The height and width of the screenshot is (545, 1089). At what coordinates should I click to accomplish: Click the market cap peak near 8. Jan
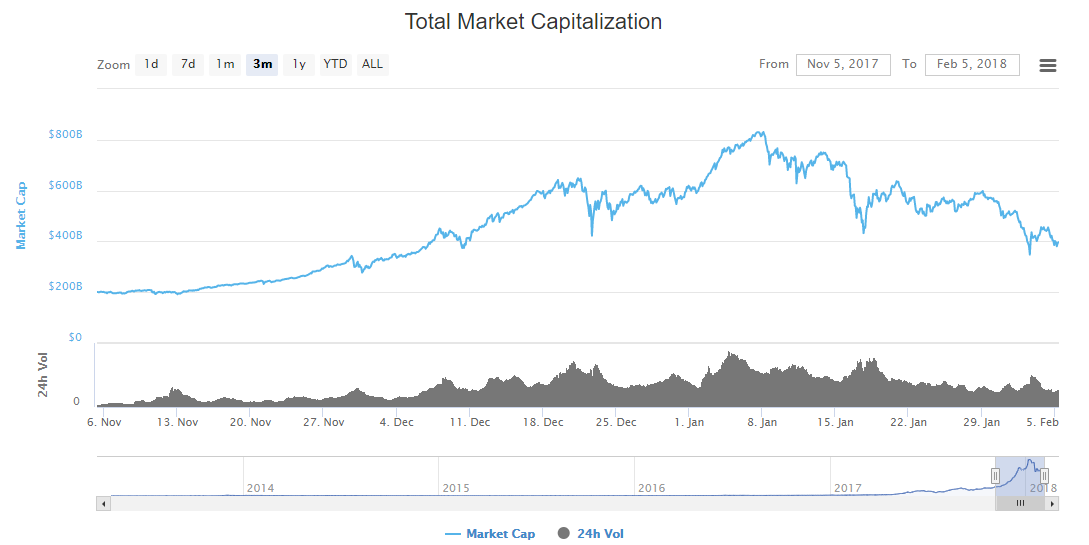tap(762, 132)
